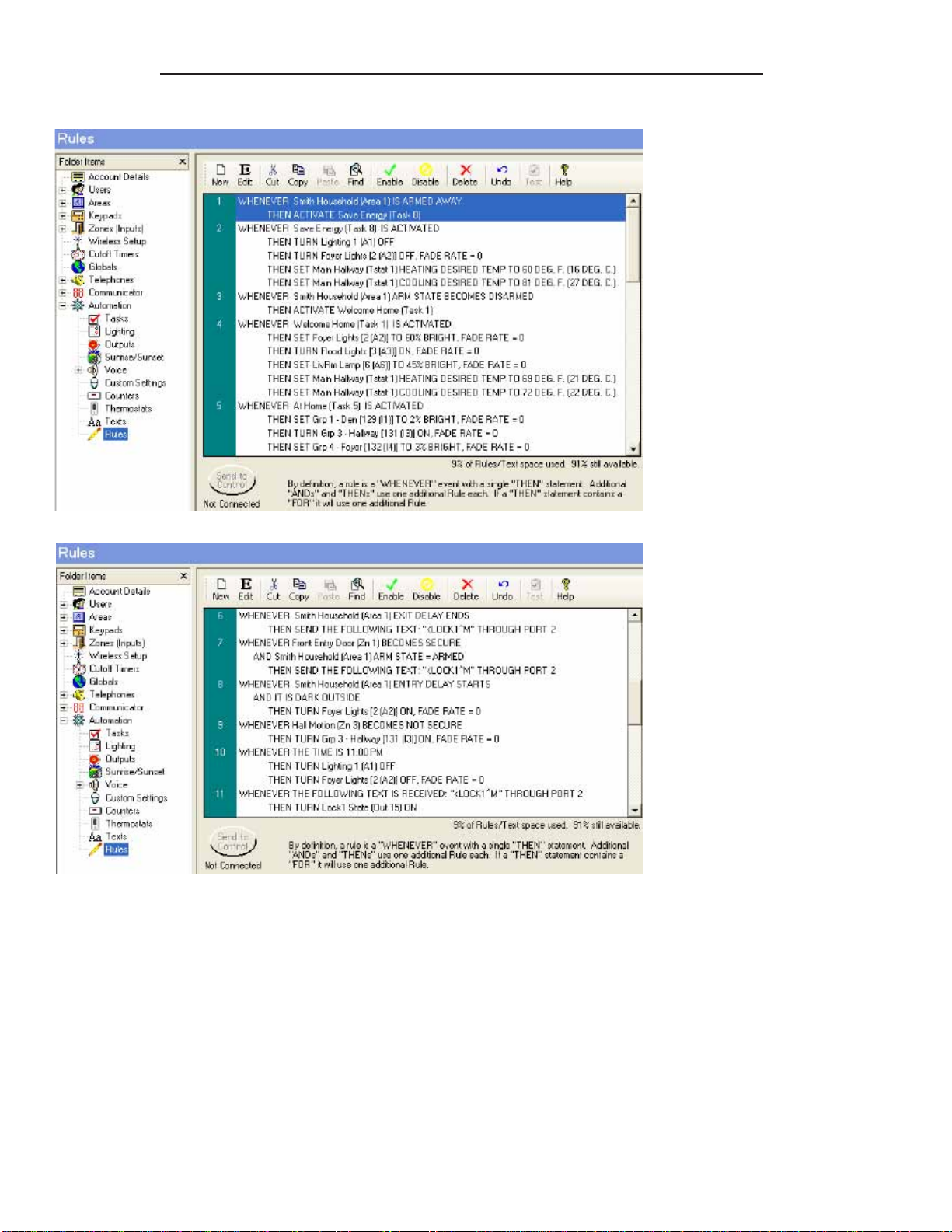Image resolution: width=952 pixels, height=1232 pixels.
Task: Click the Find icon in the top Rules toolbar
Action: coord(356,175)
